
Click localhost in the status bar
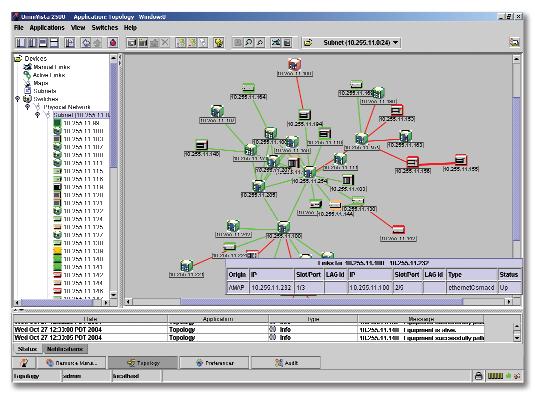tap(126, 376)
